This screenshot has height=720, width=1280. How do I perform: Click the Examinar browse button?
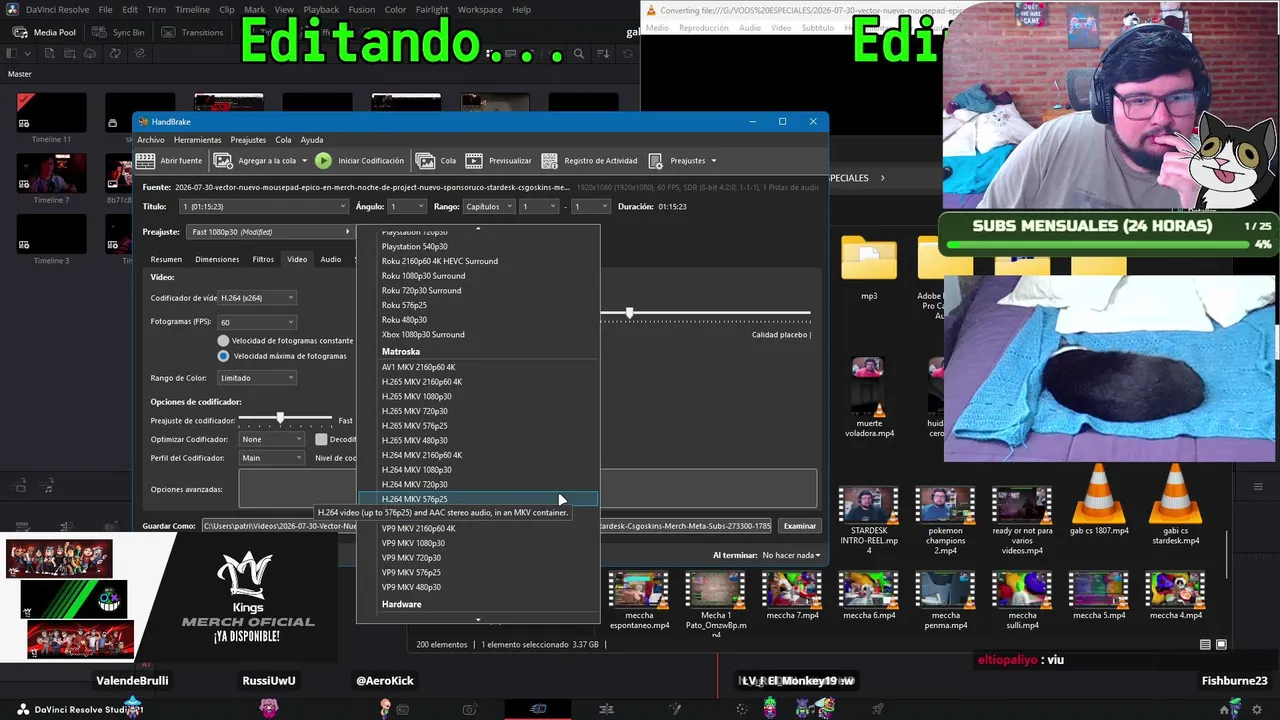pyautogui.click(x=799, y=526)
